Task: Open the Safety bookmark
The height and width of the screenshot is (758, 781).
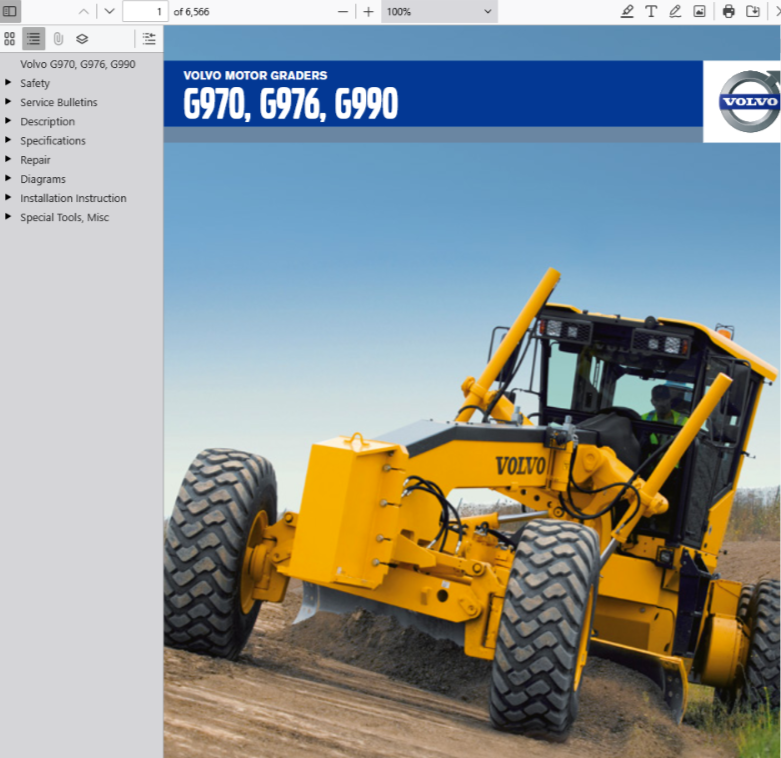Action: (35, 83)
